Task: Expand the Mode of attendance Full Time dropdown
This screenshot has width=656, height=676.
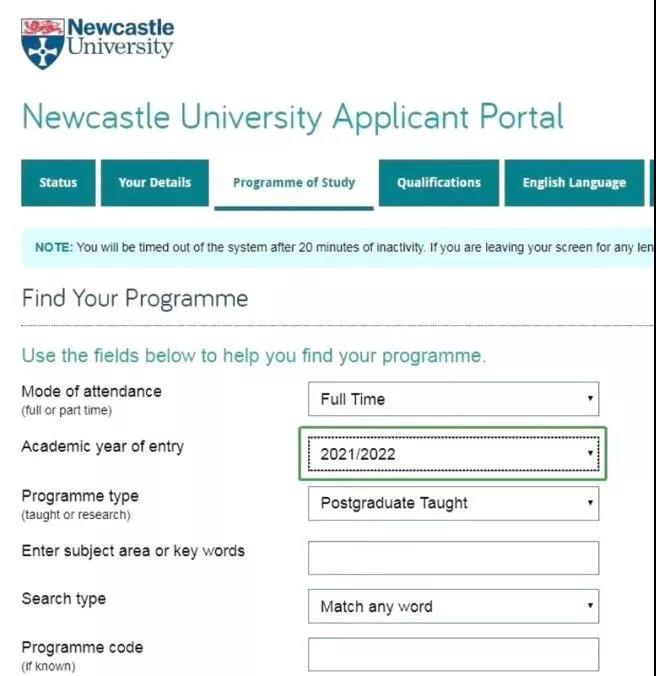Action: 453,399
